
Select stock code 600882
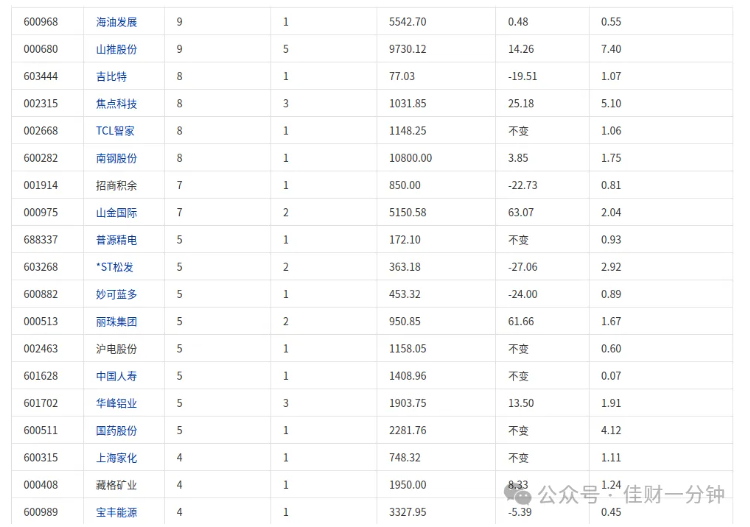click(41, 295)
